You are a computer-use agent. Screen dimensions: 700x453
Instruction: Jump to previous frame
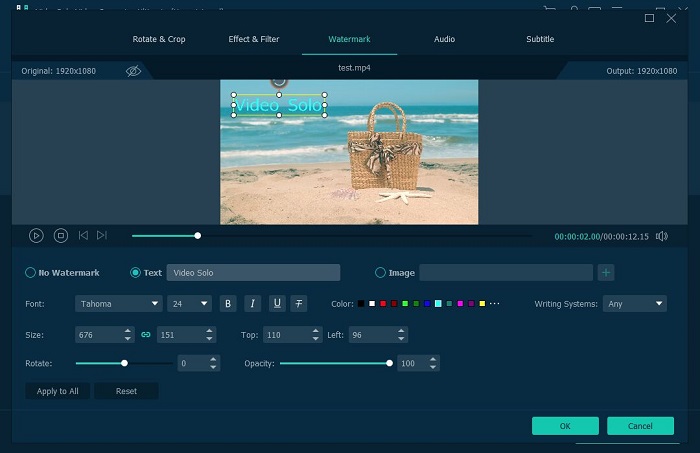[83, 235]
